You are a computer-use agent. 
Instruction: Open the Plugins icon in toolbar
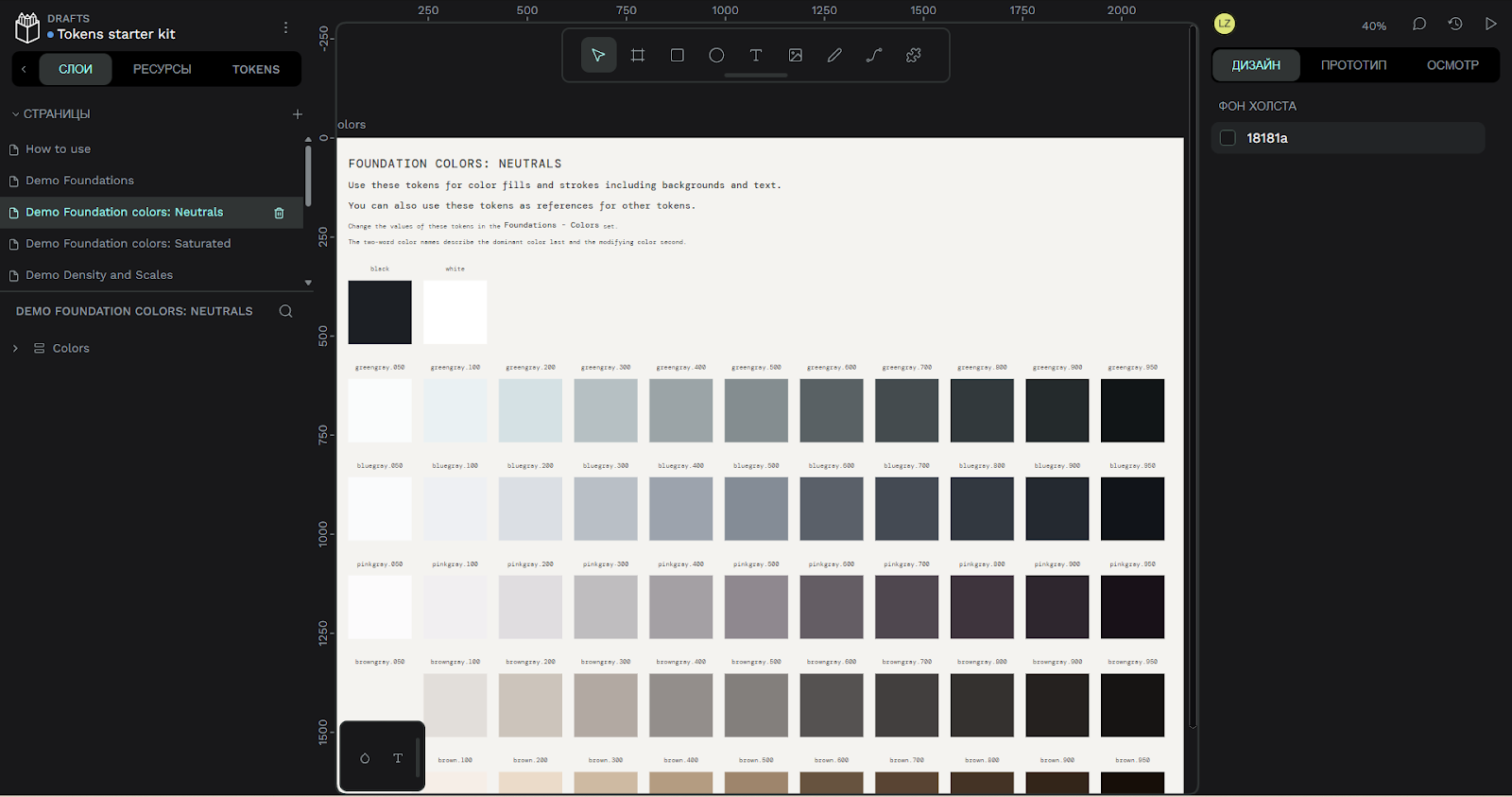pos(914,56)
